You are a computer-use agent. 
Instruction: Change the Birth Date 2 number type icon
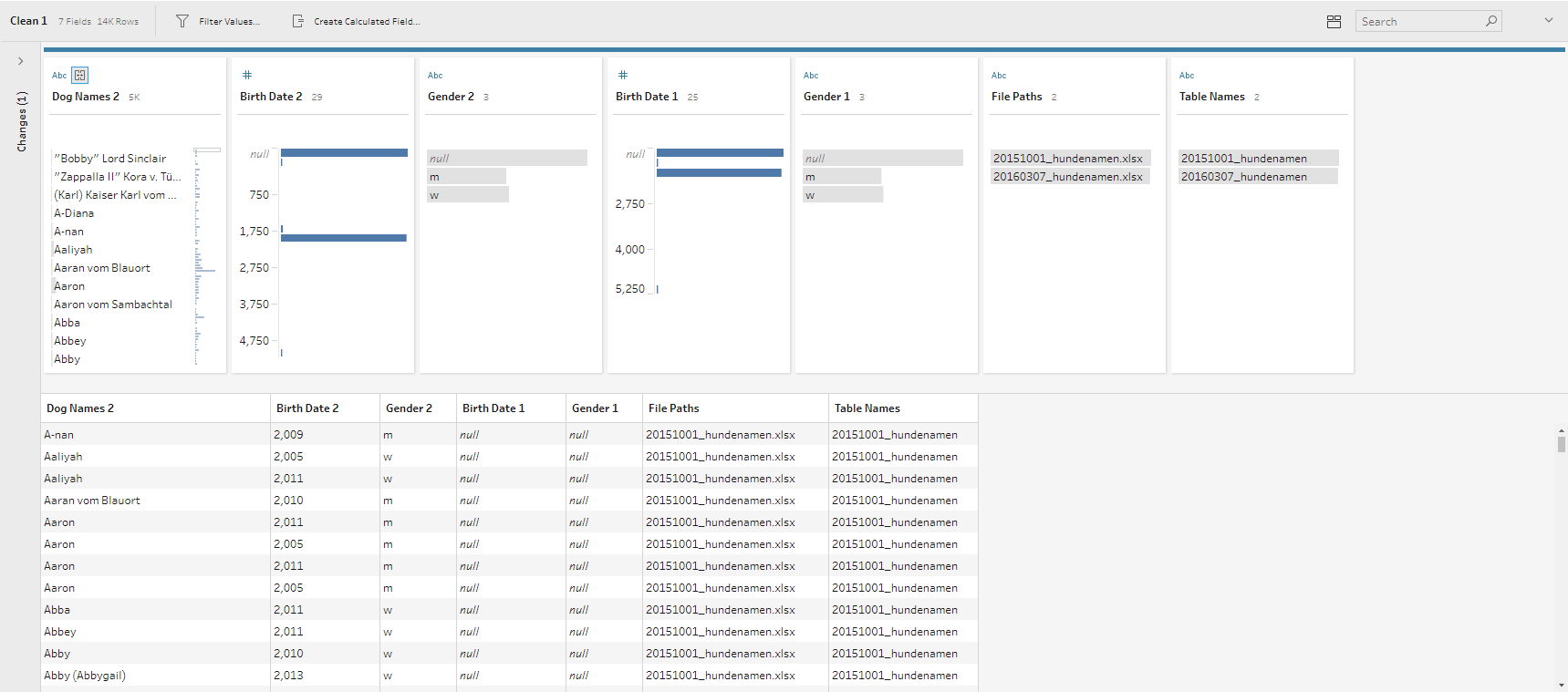pos(246,75)
